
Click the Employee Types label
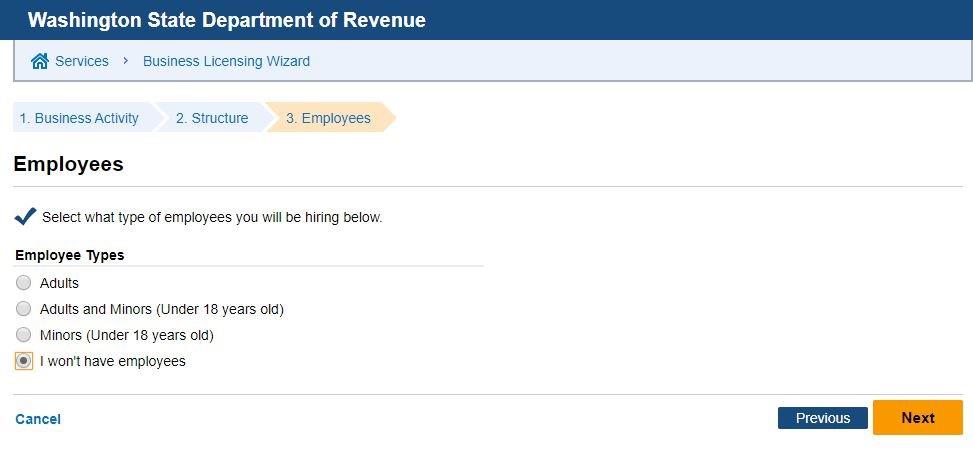[70, 255]
